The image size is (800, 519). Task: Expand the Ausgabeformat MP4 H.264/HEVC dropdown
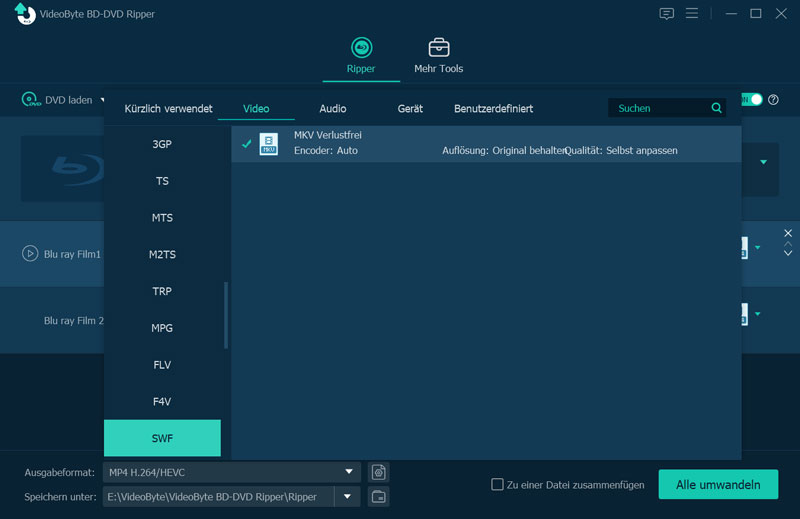(349, 472)
